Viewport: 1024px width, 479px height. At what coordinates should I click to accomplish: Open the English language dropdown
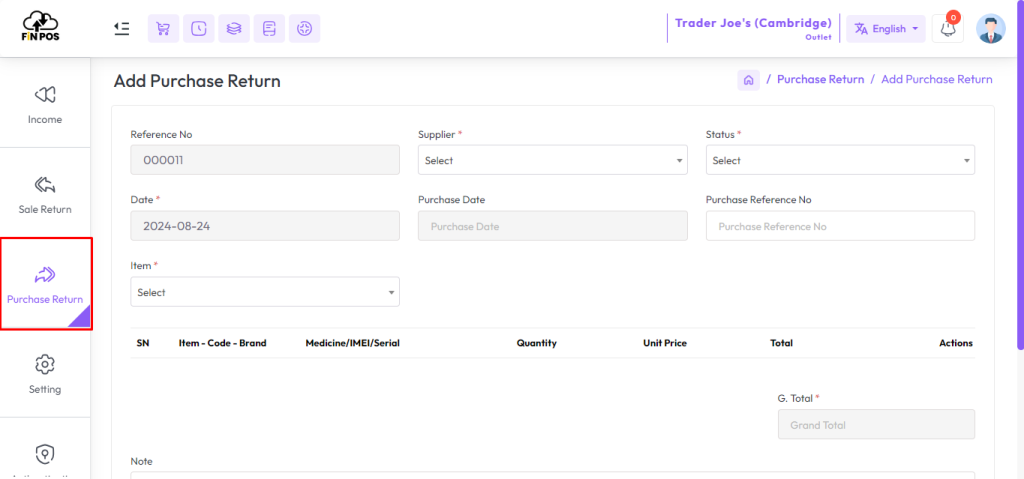886,29
